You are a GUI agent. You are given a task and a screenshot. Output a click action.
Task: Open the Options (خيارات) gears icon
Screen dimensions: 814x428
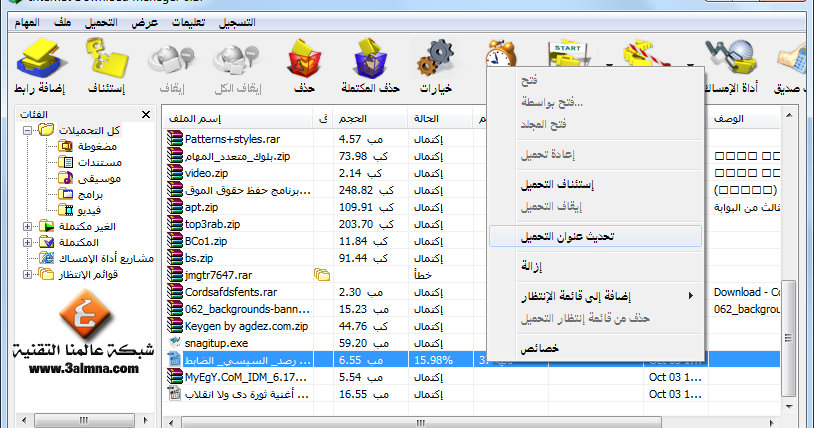point(436,58)
